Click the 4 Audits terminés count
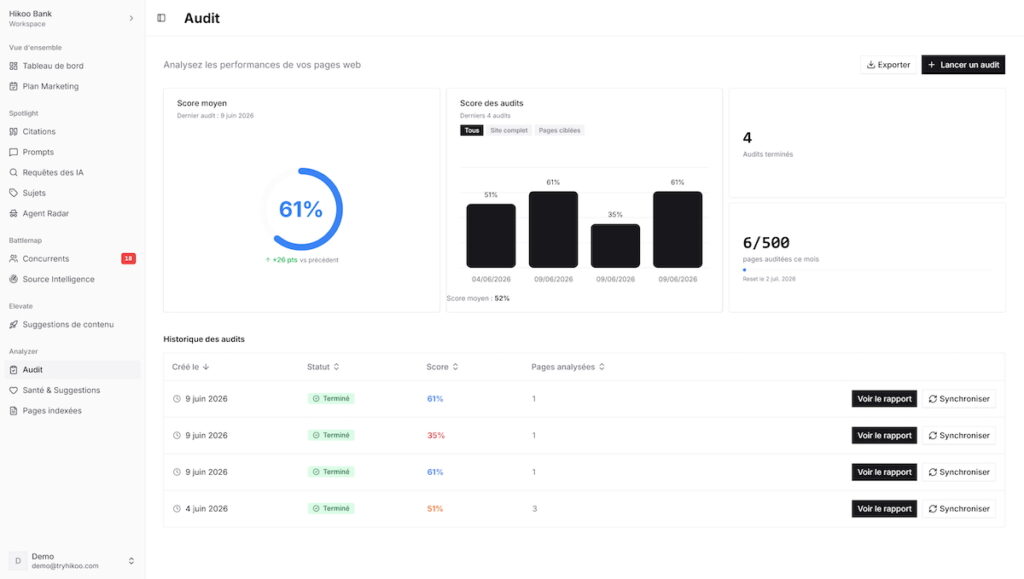The height and width of the screenshot is (579, 1024). (747, 138)
